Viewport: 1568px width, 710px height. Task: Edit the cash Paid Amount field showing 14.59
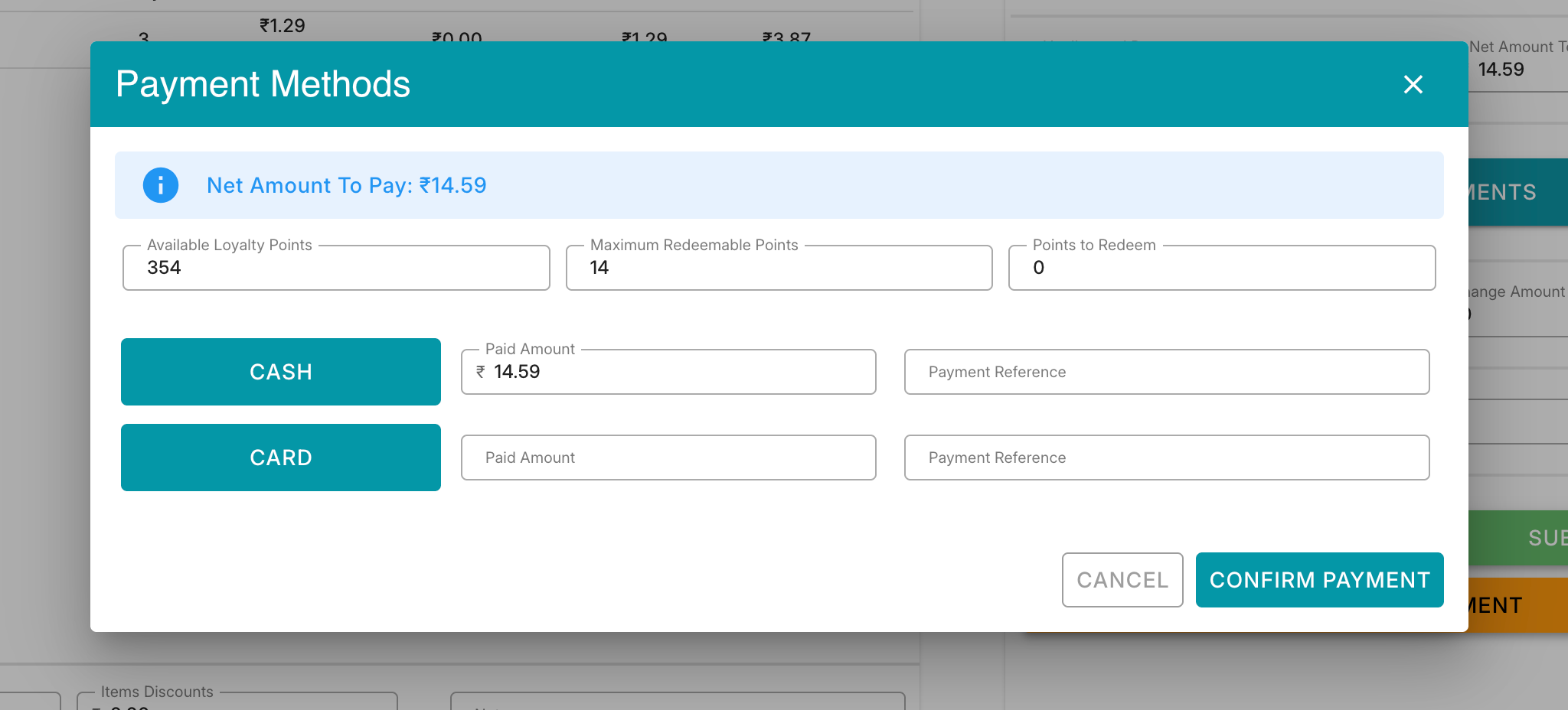(x=668, y=372)
